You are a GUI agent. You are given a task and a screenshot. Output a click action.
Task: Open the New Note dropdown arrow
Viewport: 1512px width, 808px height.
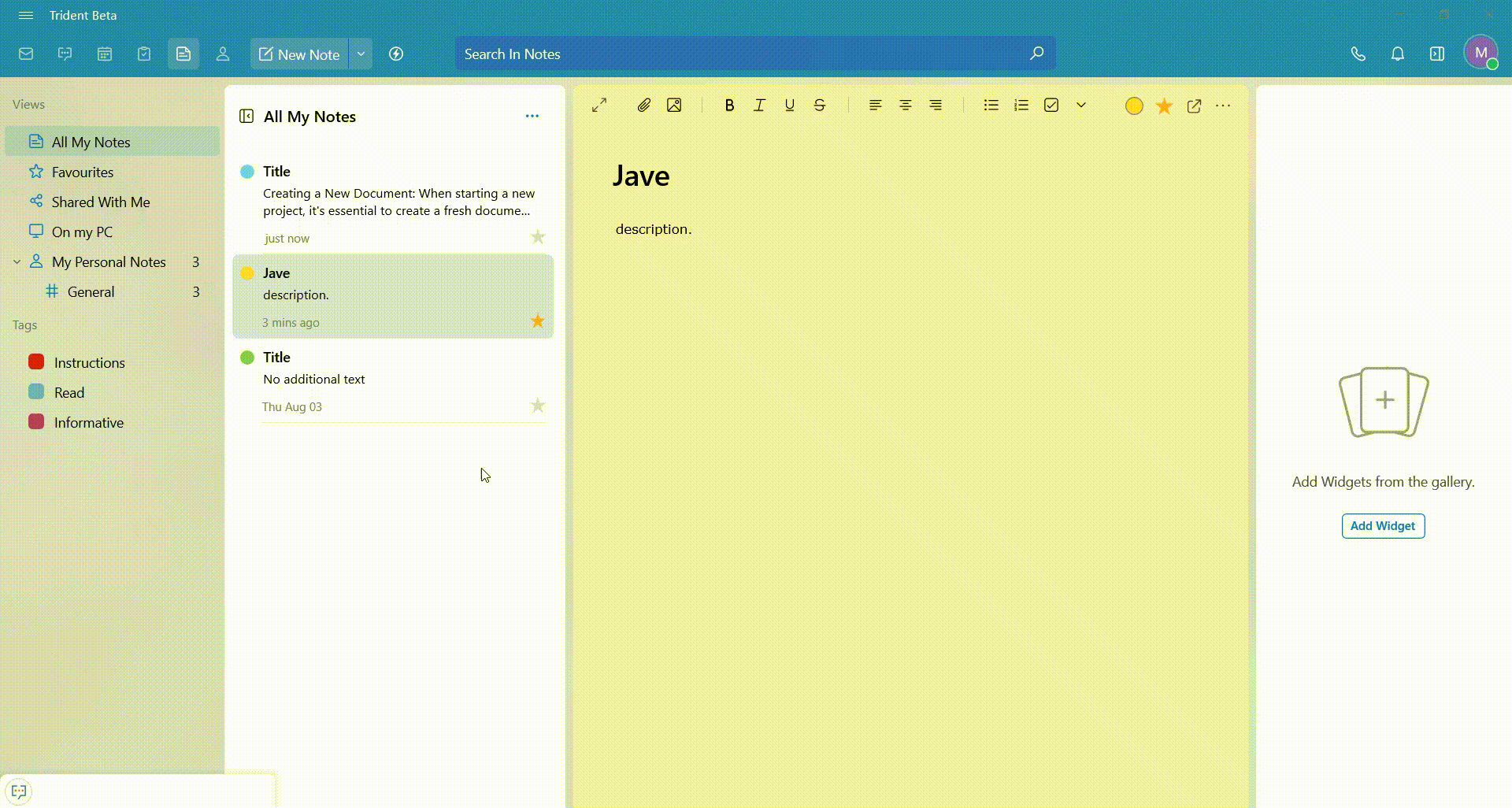[361, 54]
